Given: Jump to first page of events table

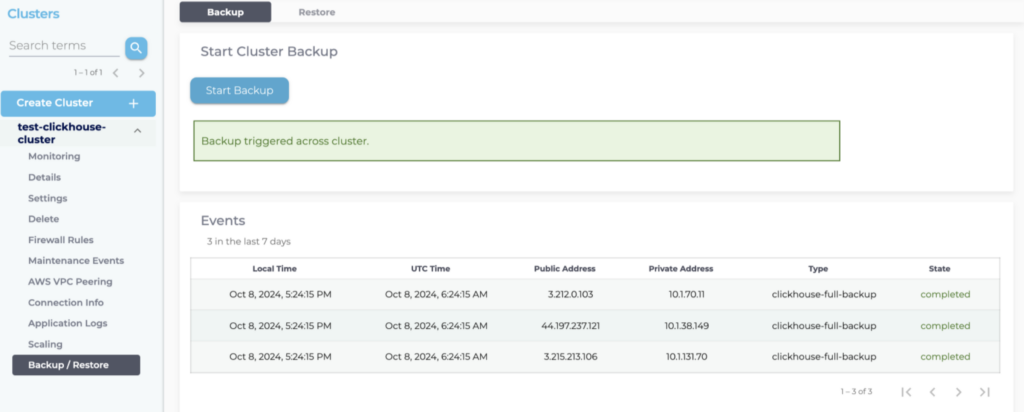Looking at the screenshot, I should 906,392.
